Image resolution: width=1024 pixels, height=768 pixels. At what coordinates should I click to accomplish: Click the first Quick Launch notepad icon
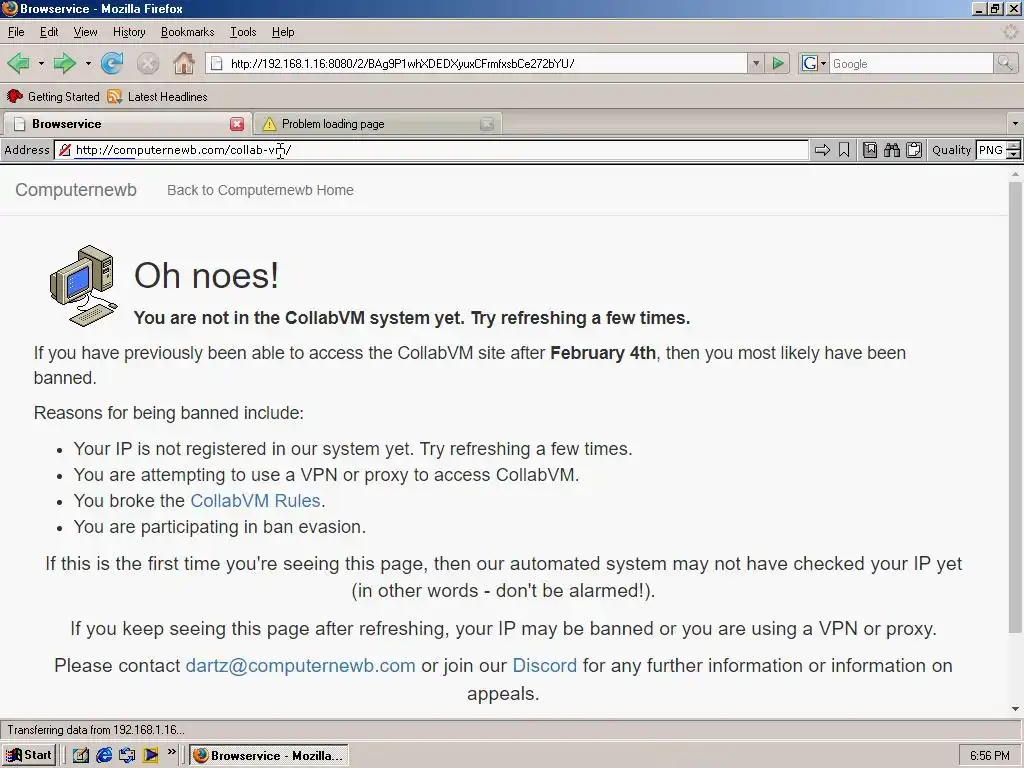click(81, 755)
